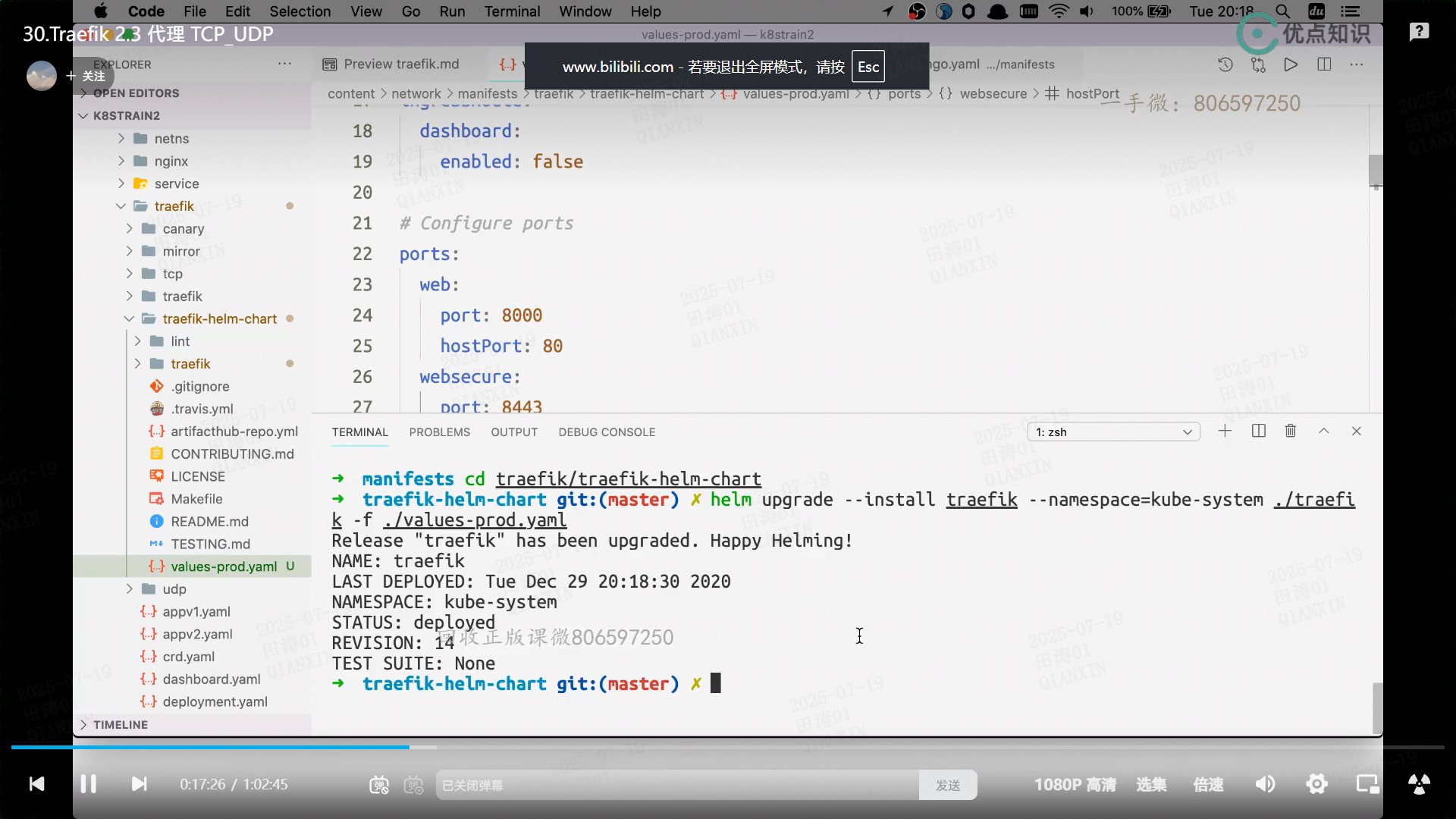
Task: Expand the udp folder
Action: [174, 589]
